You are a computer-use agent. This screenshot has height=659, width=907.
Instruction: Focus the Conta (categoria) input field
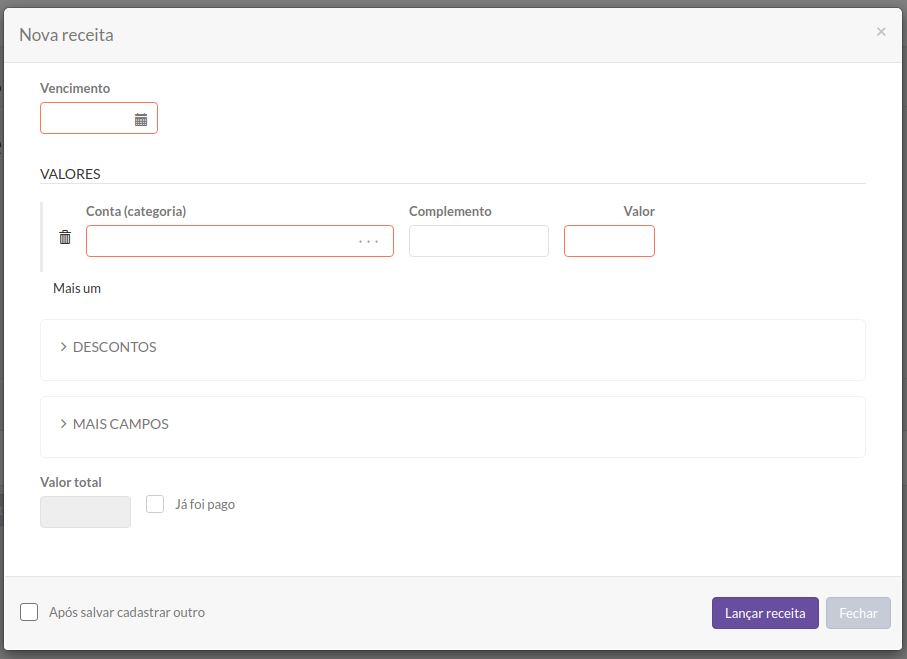click(x=239, y=241)
